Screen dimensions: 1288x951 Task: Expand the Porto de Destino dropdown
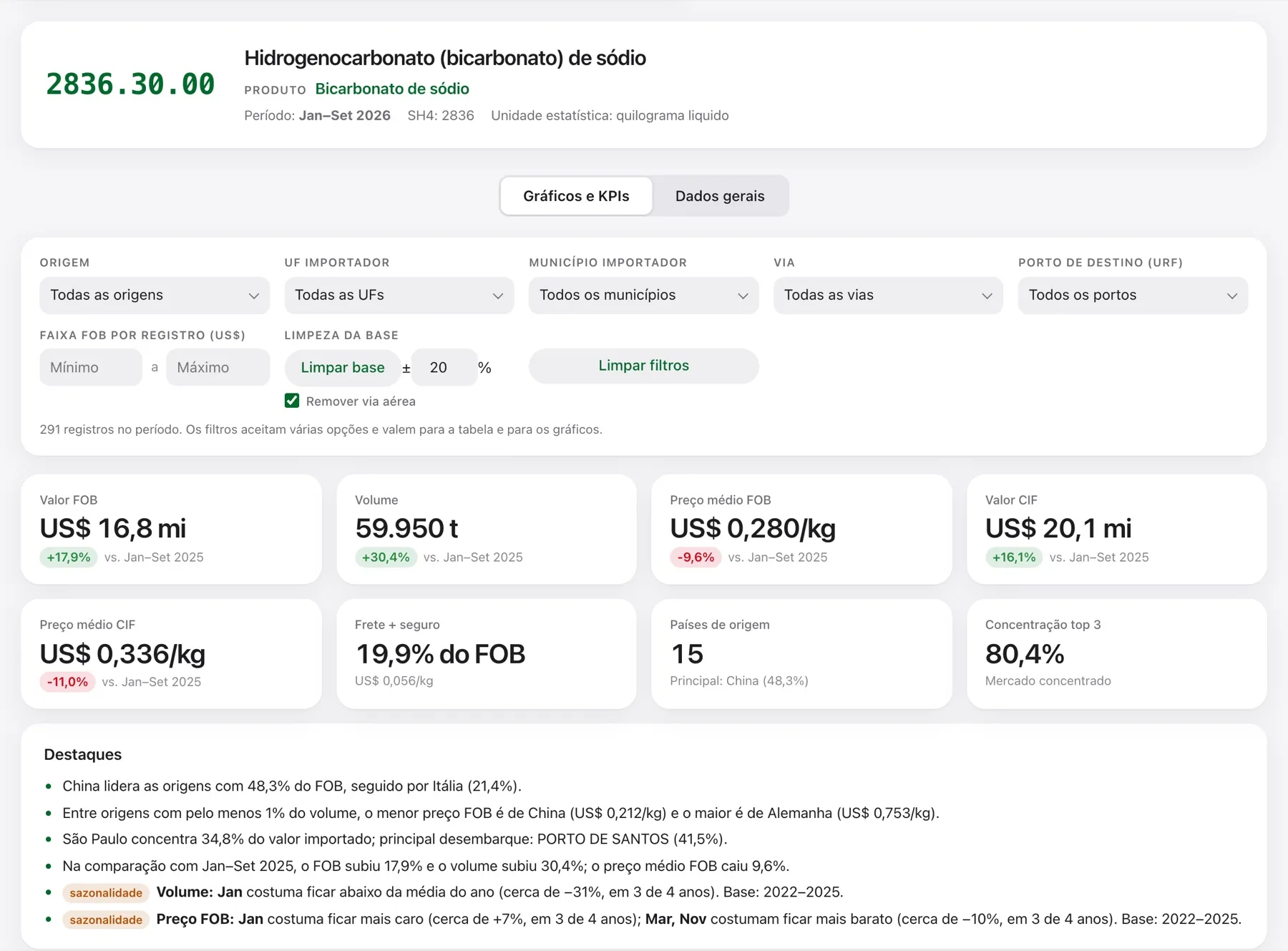(1133, 296)
